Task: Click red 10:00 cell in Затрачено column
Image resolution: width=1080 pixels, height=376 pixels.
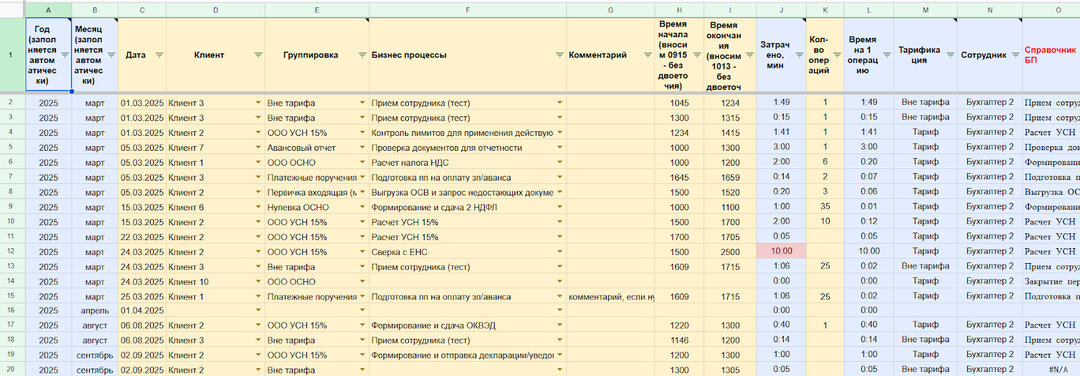Action: click(781, 252)
